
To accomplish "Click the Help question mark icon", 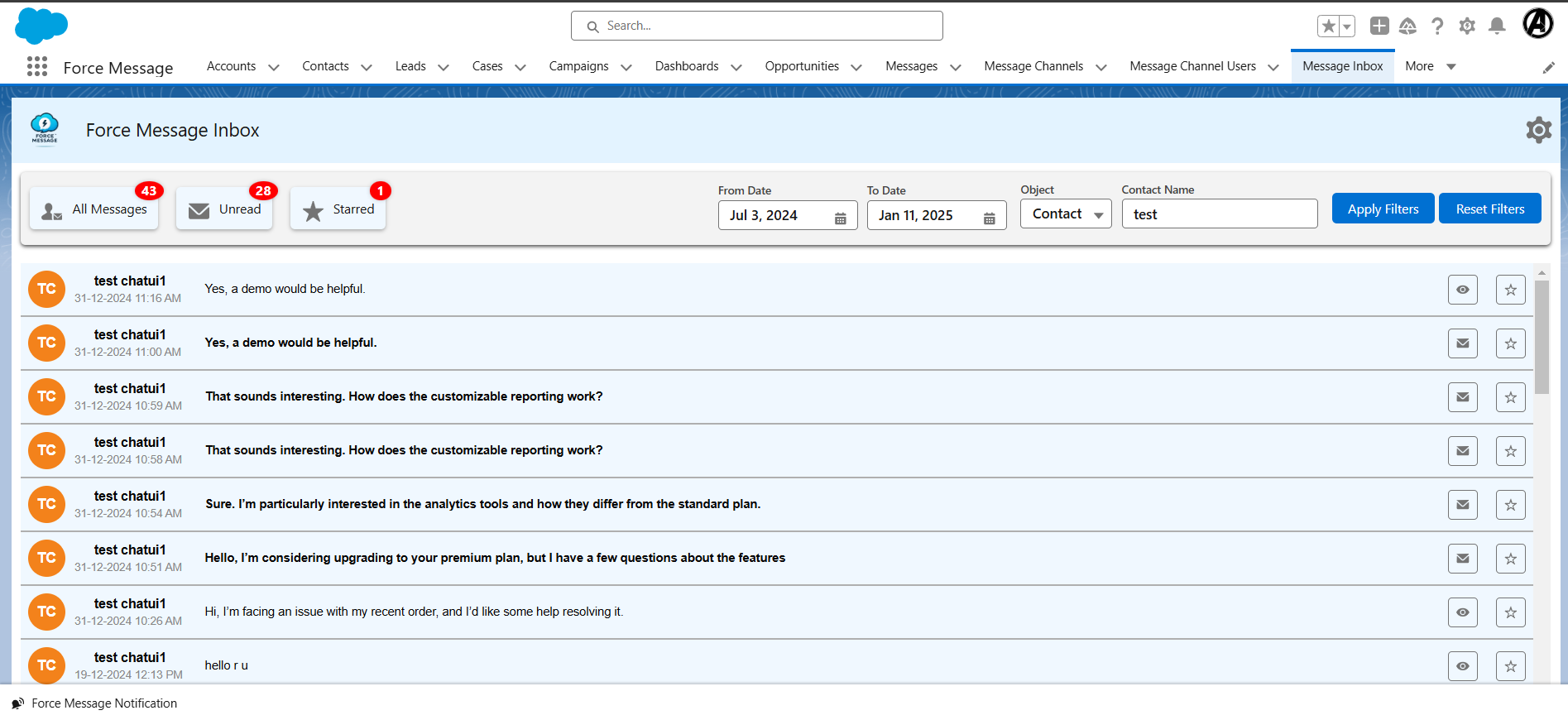I will (1437, 26).
